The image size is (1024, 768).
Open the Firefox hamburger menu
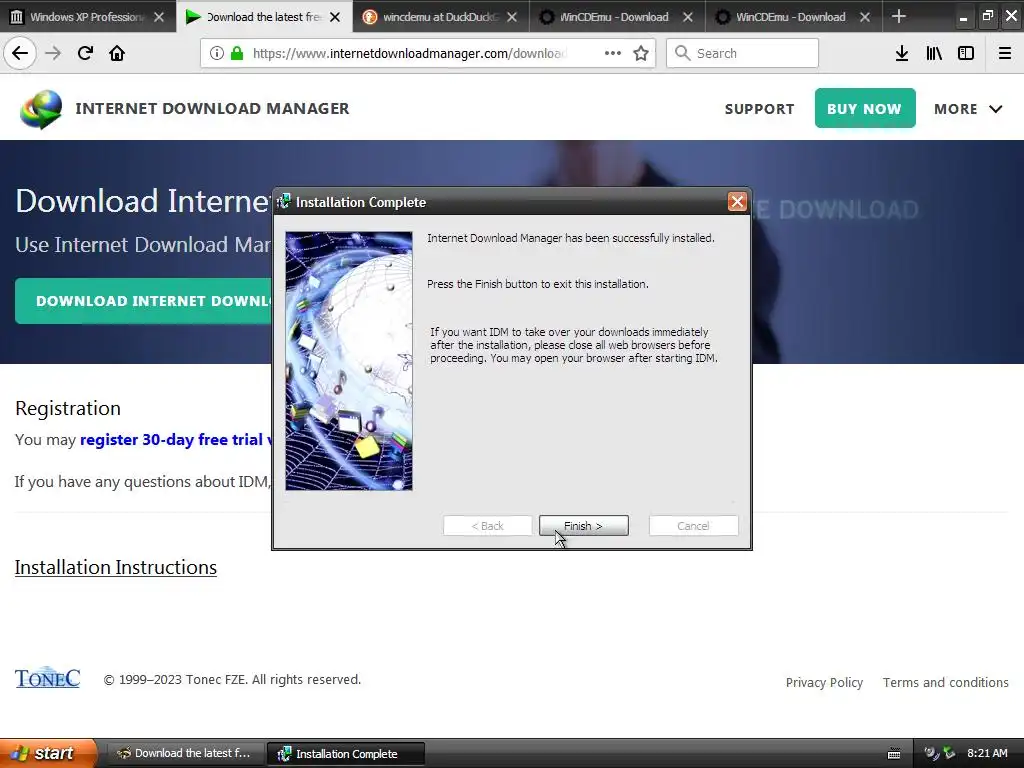tap(1004, 54)
